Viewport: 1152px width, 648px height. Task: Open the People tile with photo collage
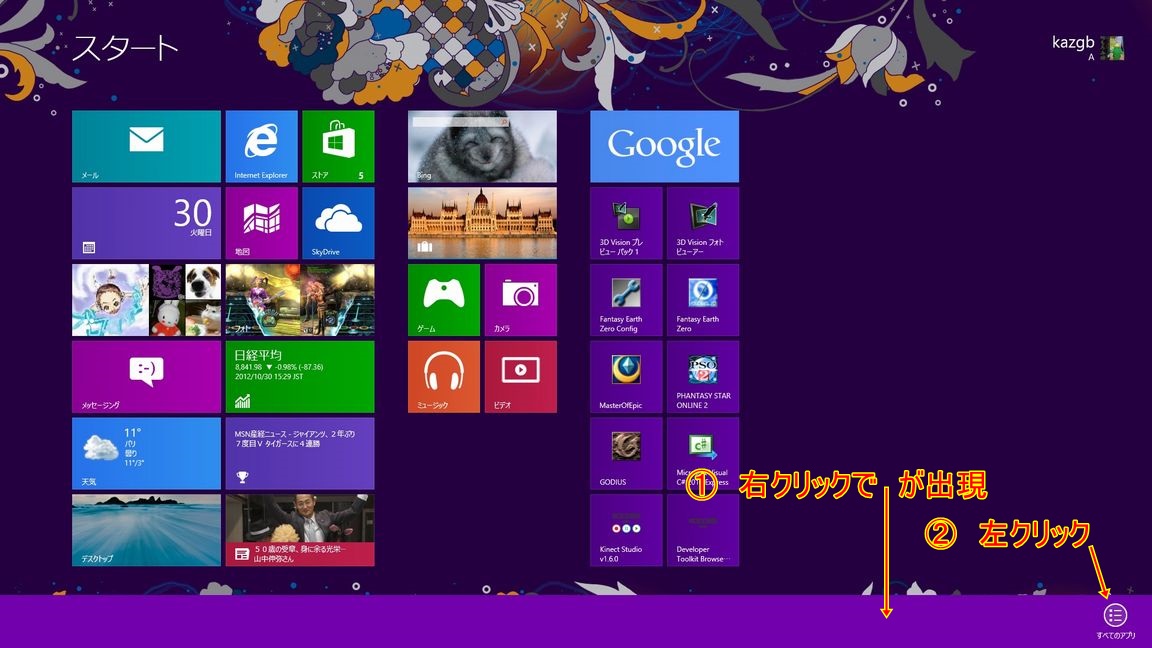click(x=146, y=300)
